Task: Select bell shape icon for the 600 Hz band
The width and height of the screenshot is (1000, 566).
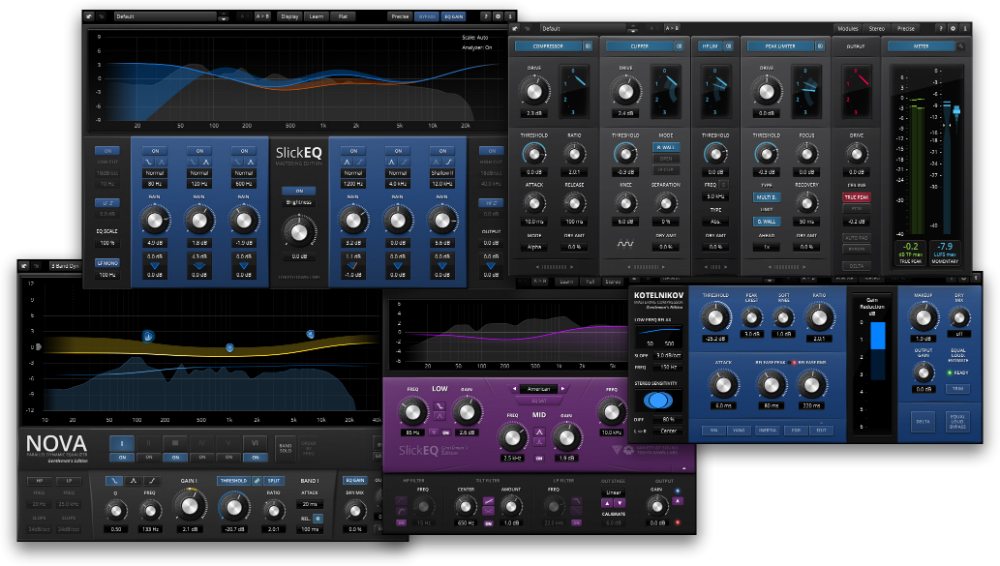Action: coord(250,162)
